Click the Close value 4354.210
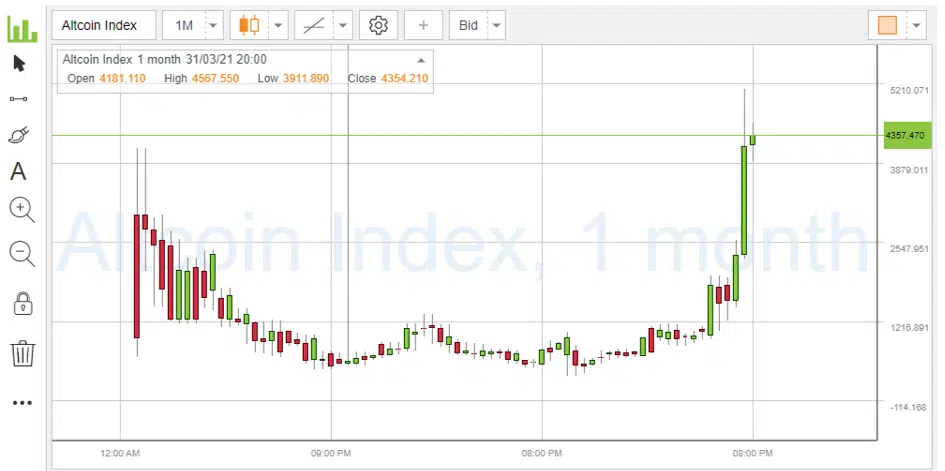This screenshot has height=471, width=945. pos(404,78)
